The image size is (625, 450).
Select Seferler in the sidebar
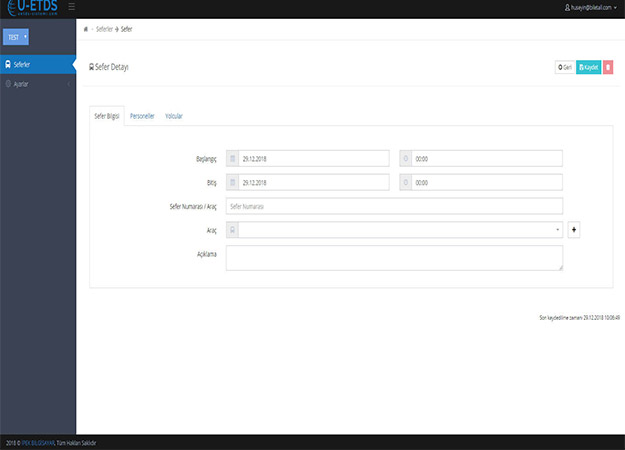click(x=37, y=65)
